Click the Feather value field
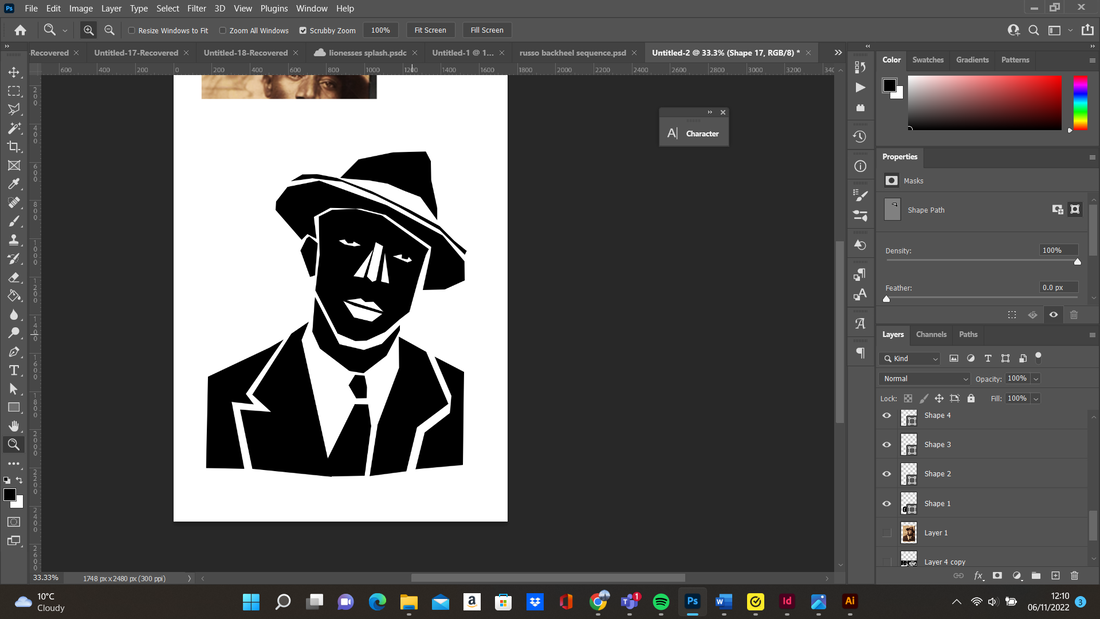The height and width of the screenshot is (619, 1100). pos(1058,288)
